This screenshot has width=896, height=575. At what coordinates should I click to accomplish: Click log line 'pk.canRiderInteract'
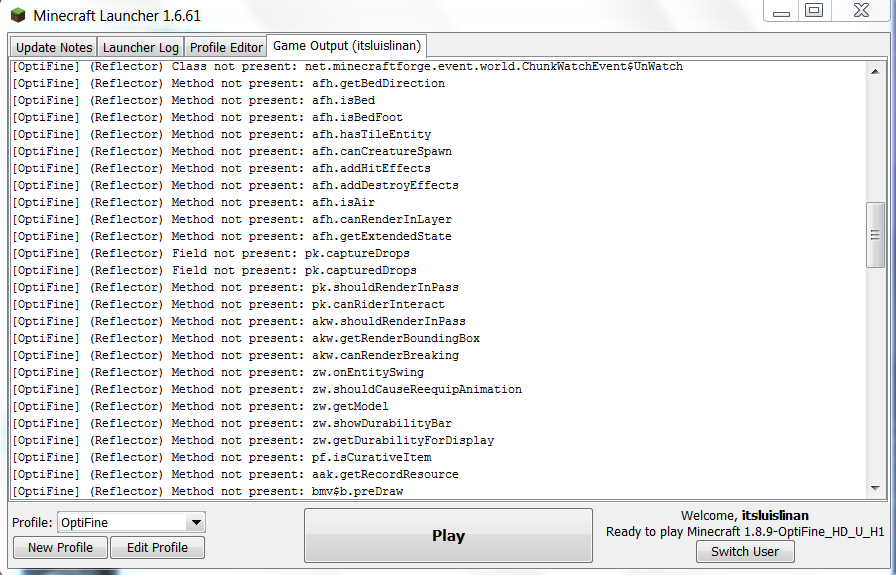point(229,305)
